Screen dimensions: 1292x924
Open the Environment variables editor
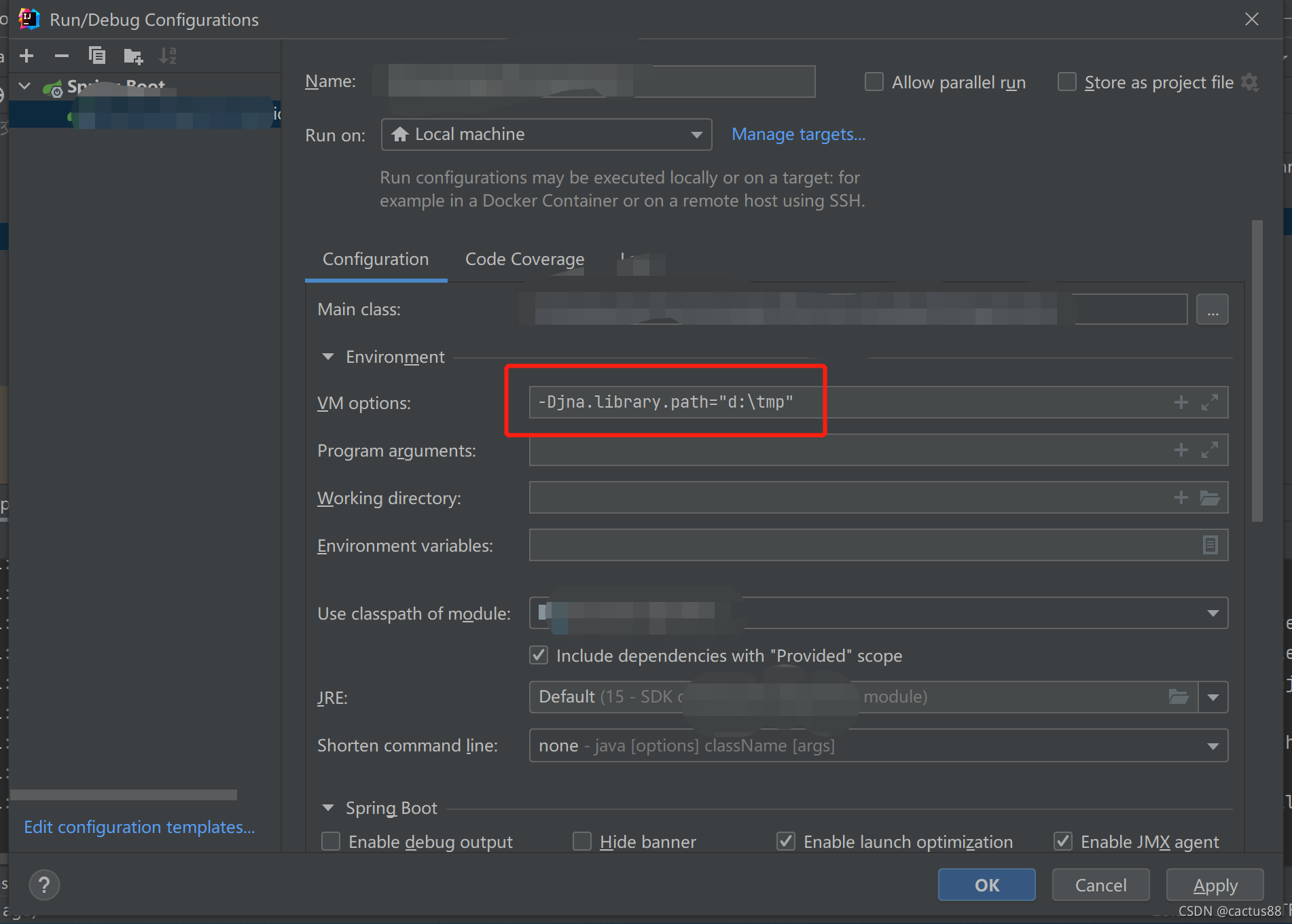point(1209,544)
